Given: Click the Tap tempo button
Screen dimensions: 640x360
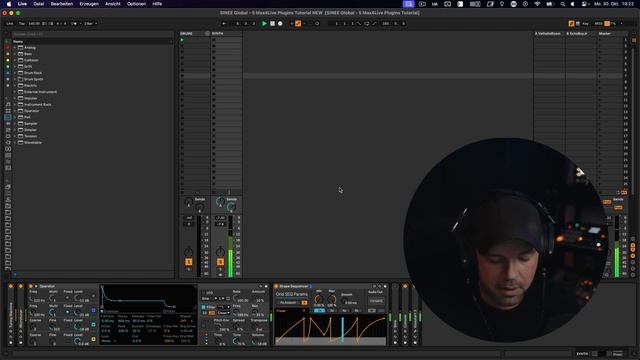Looking at the screenshot, I should click(22, 24).
